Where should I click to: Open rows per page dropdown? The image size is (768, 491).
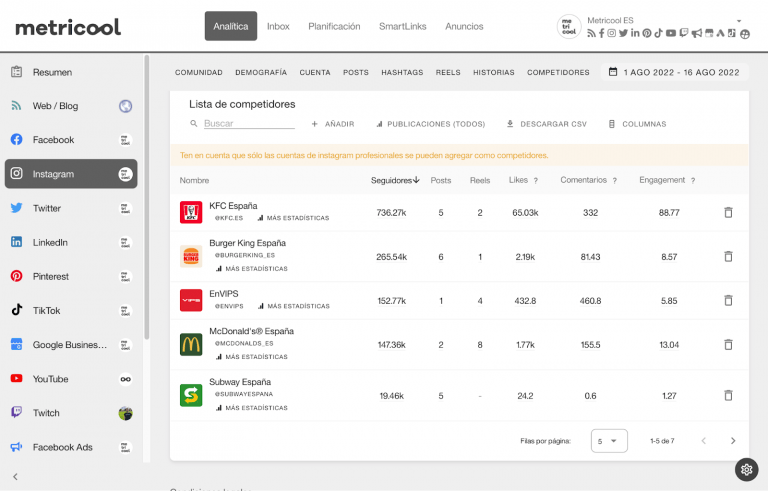pos(610,440)
